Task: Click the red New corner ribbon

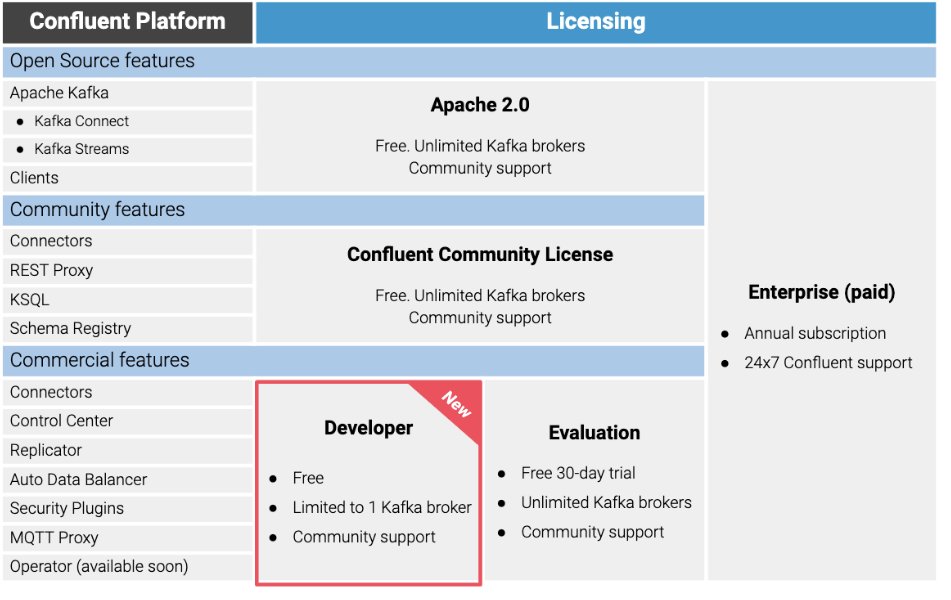Action: (x=456, y=405)
